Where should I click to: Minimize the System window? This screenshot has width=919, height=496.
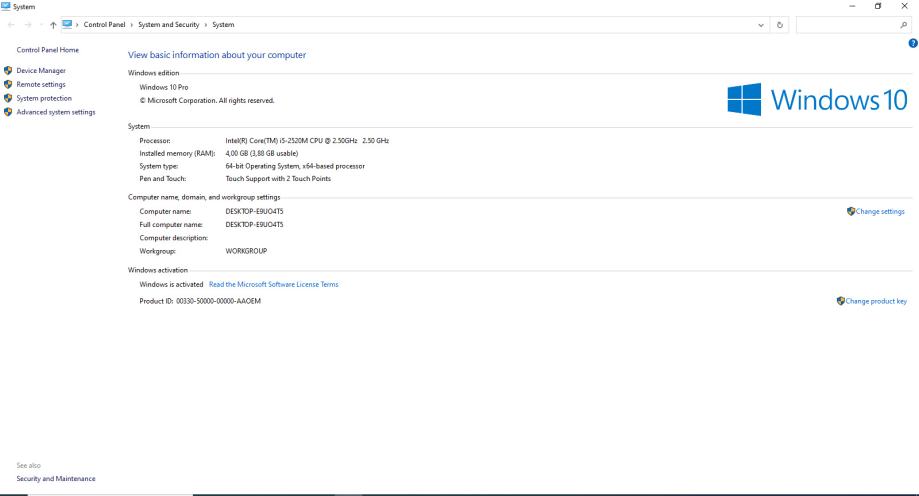pos(852,6)
